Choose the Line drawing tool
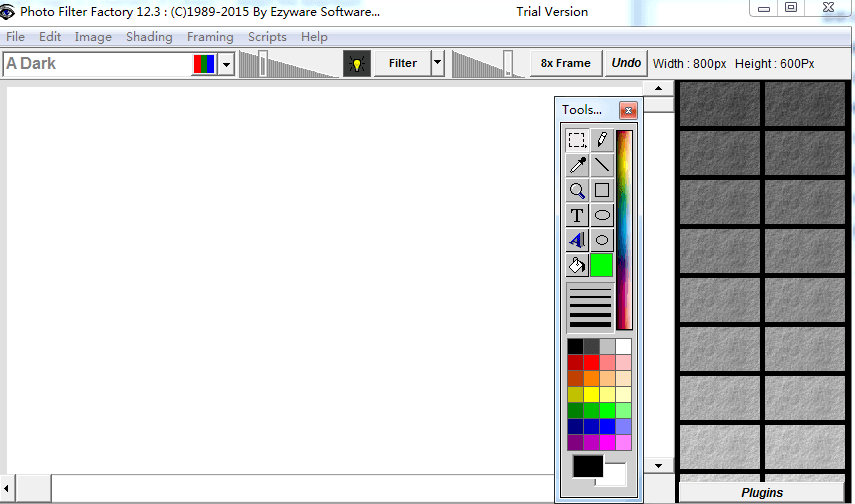 tap(602, 165)
